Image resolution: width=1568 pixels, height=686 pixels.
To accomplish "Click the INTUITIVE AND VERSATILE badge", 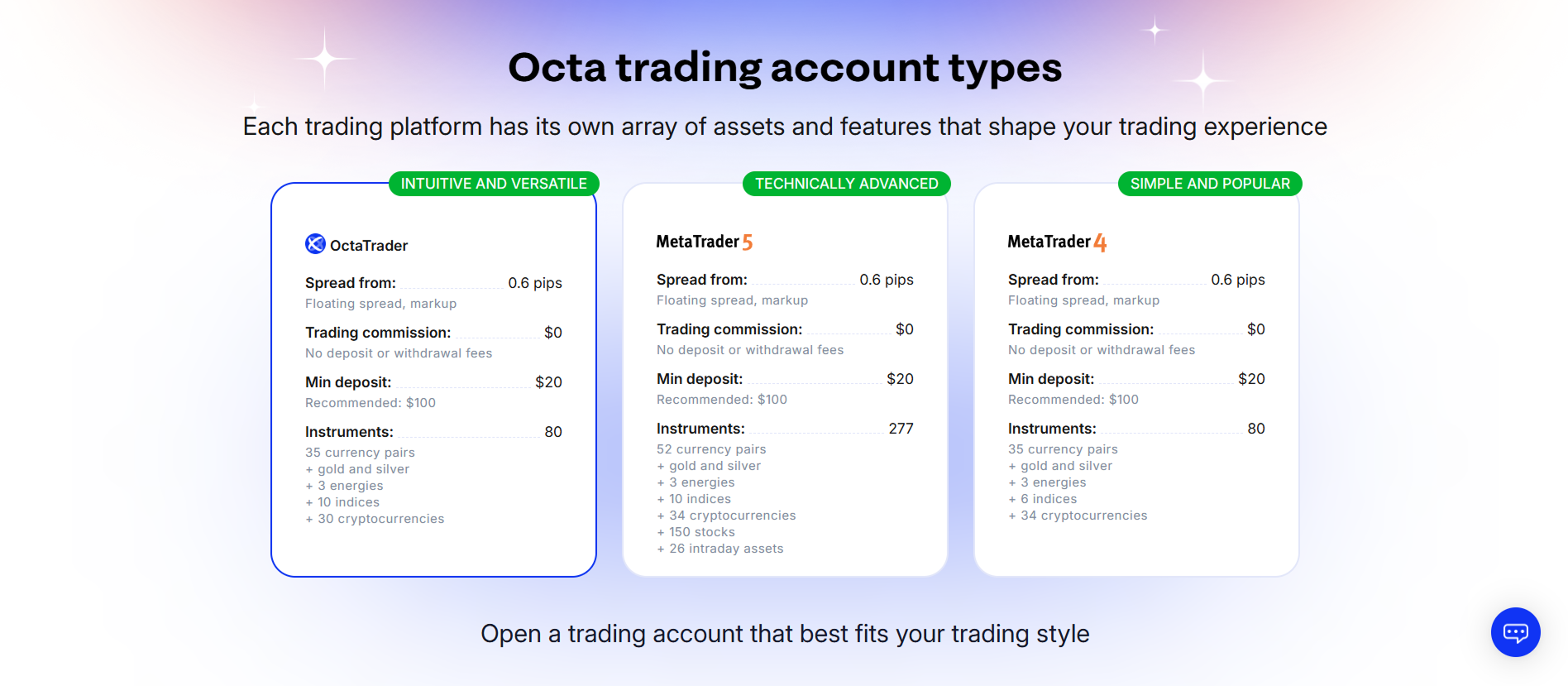I will pos(494,184).
